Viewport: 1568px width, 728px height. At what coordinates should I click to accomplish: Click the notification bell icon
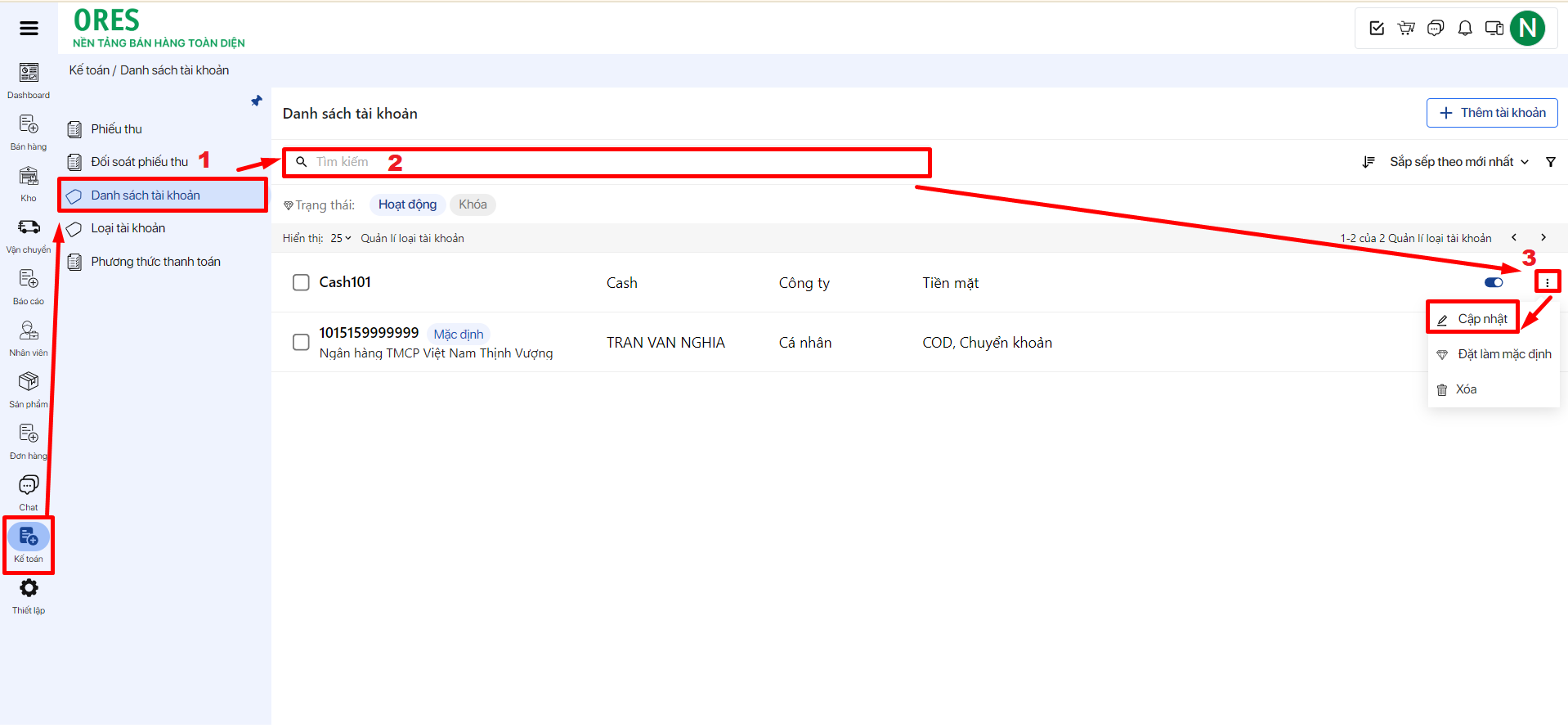click(1465, 29)
